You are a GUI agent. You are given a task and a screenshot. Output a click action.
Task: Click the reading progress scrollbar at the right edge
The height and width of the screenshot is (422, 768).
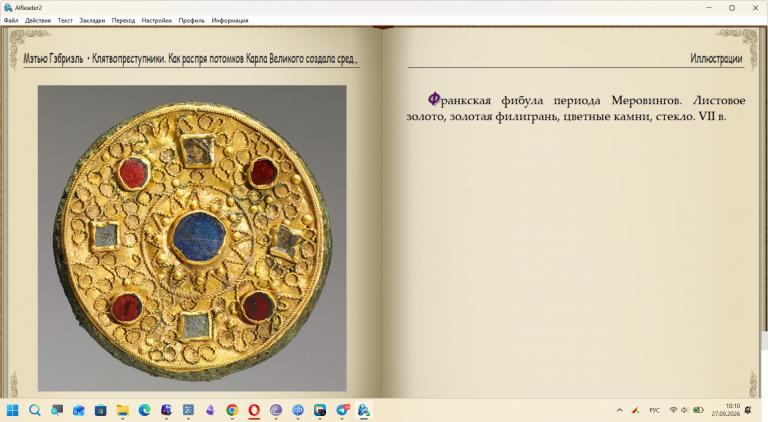[765, 341]
